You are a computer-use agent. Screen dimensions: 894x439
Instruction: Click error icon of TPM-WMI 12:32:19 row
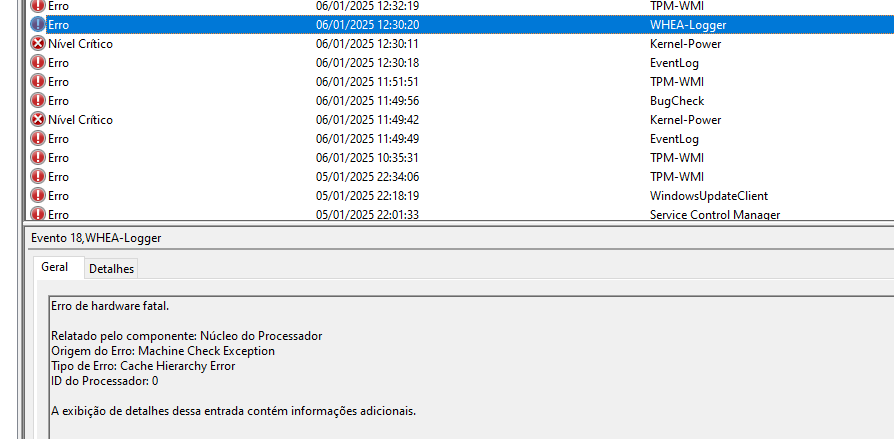click(x=38, y=6)
